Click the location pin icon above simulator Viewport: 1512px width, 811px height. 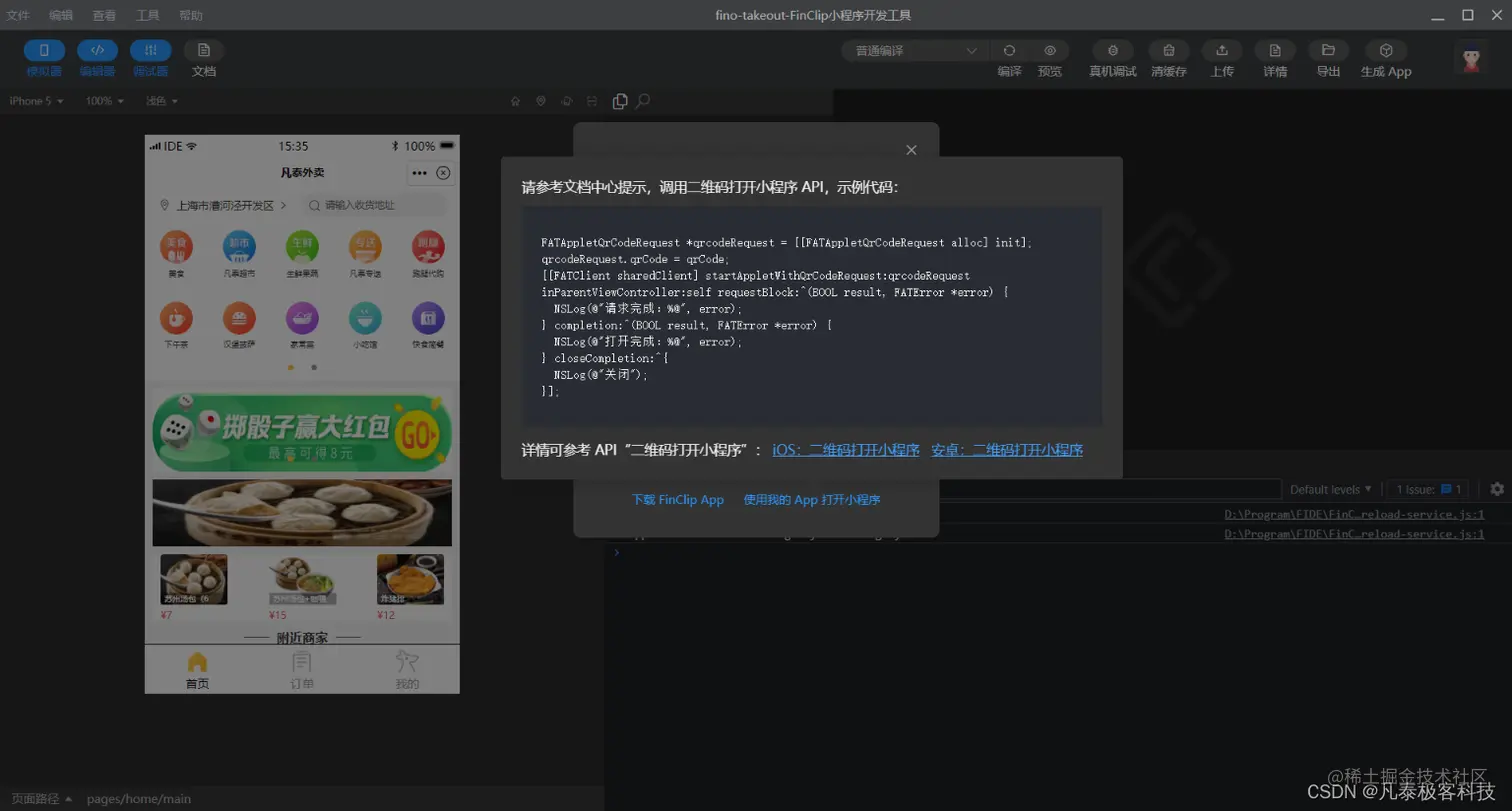(x=539, y=101)
